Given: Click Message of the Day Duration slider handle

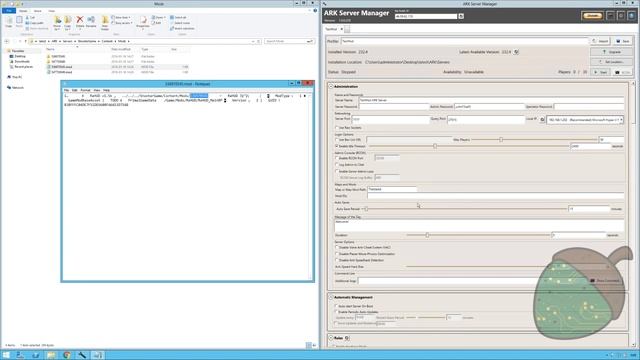Looking at the screenshot, I should pyautogui.click(x=427, y=235).
